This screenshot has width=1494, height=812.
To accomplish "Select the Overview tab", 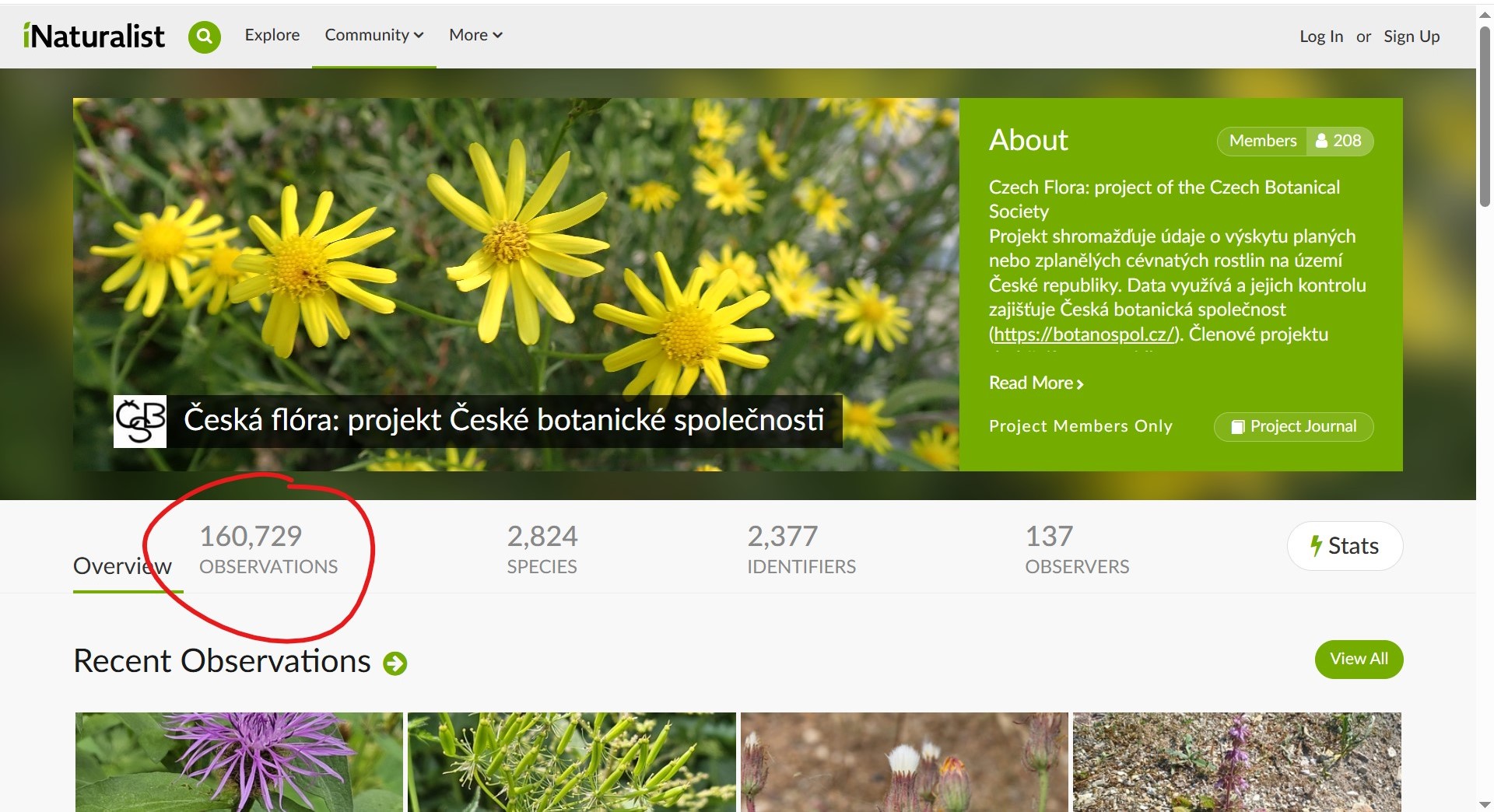I will coord(122,566).
